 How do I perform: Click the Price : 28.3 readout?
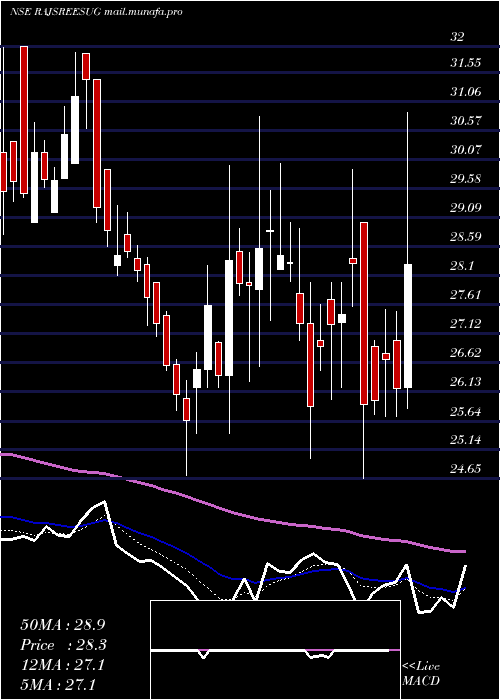(63, 645)
